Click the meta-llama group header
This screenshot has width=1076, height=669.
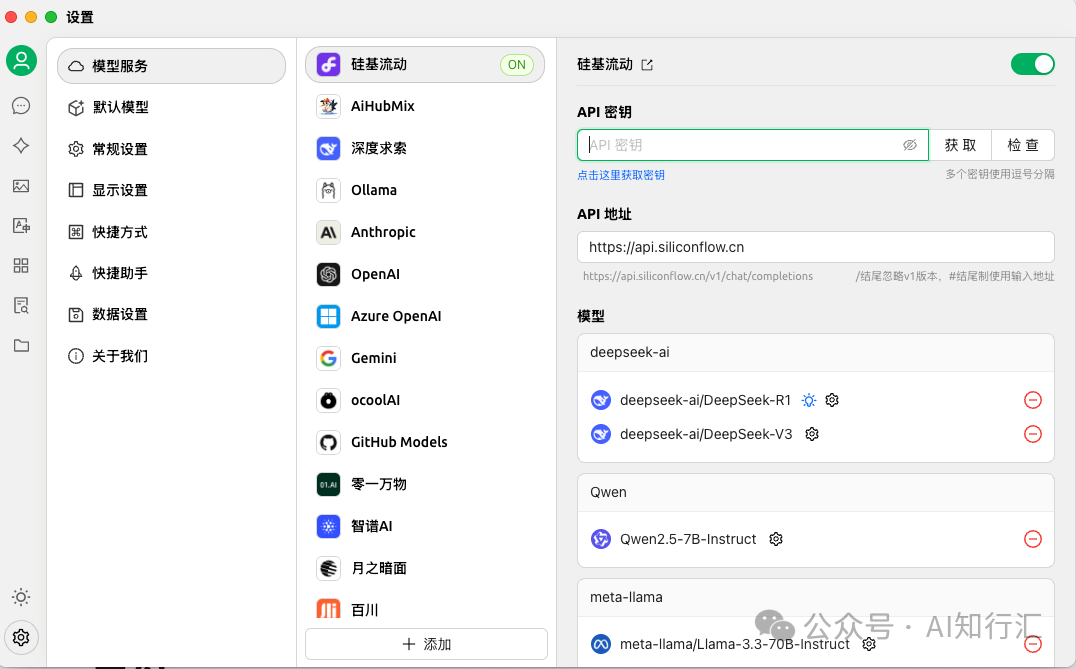tap(816, 598)
